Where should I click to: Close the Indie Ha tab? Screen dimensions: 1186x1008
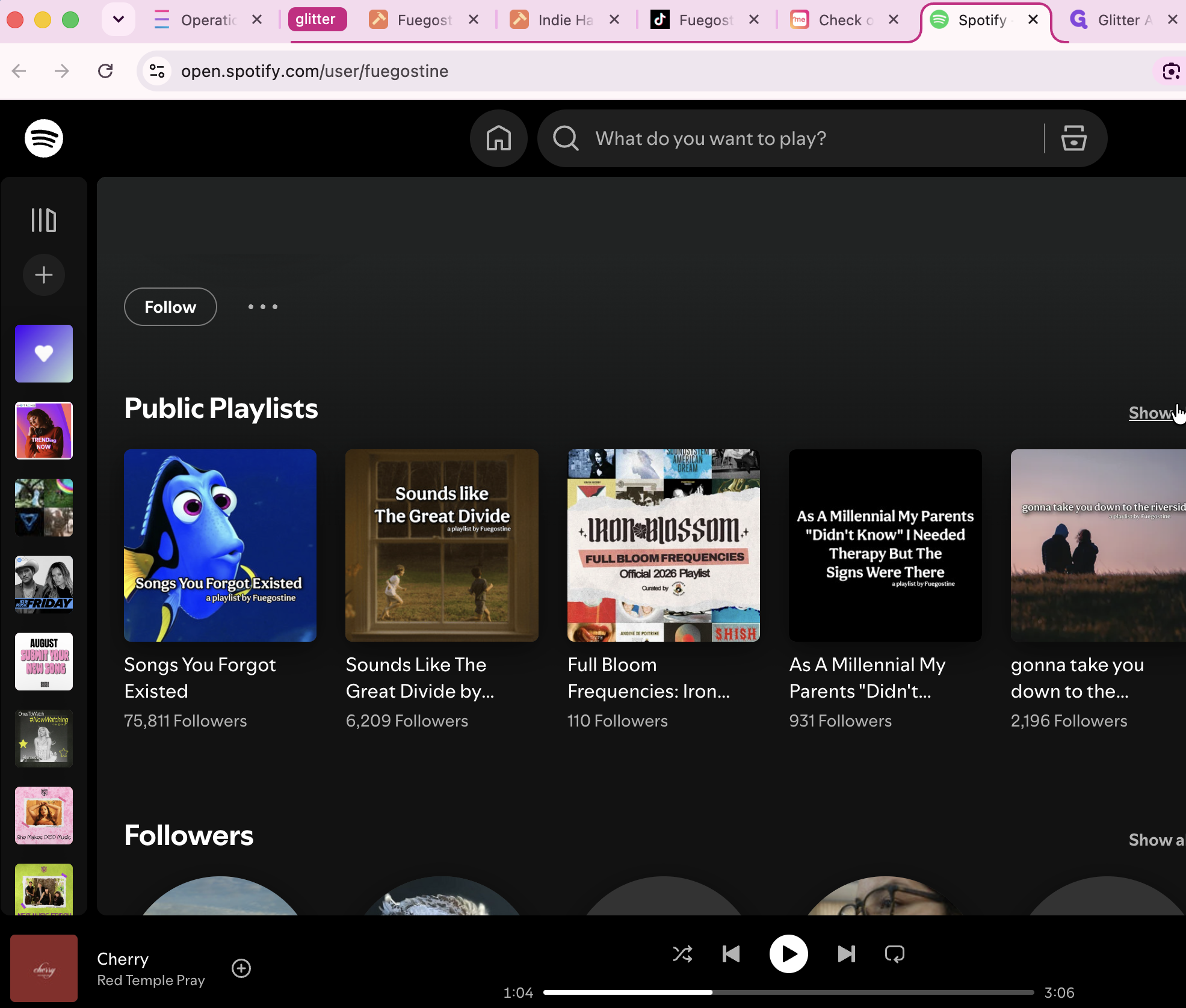[x=614, y=19]
